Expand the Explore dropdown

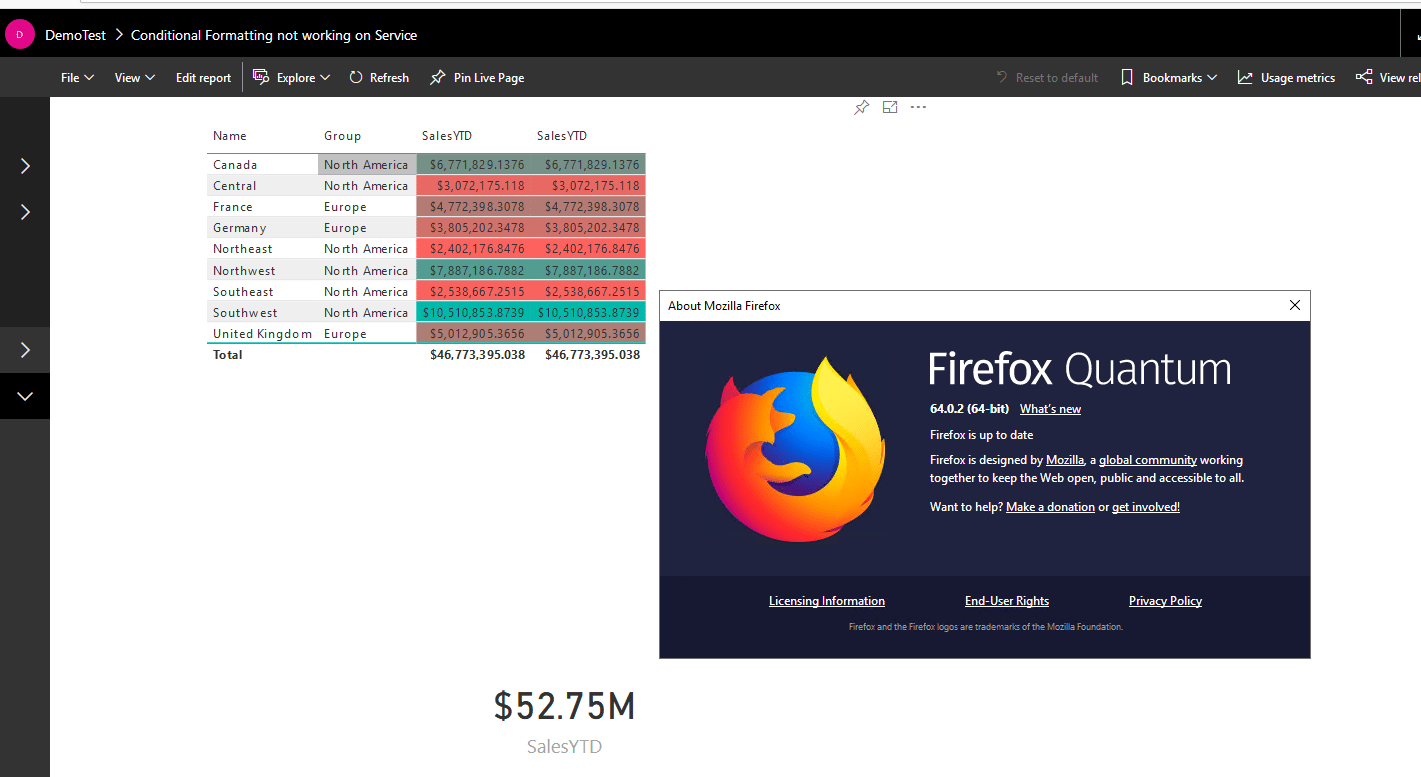[x=291, y=78]
